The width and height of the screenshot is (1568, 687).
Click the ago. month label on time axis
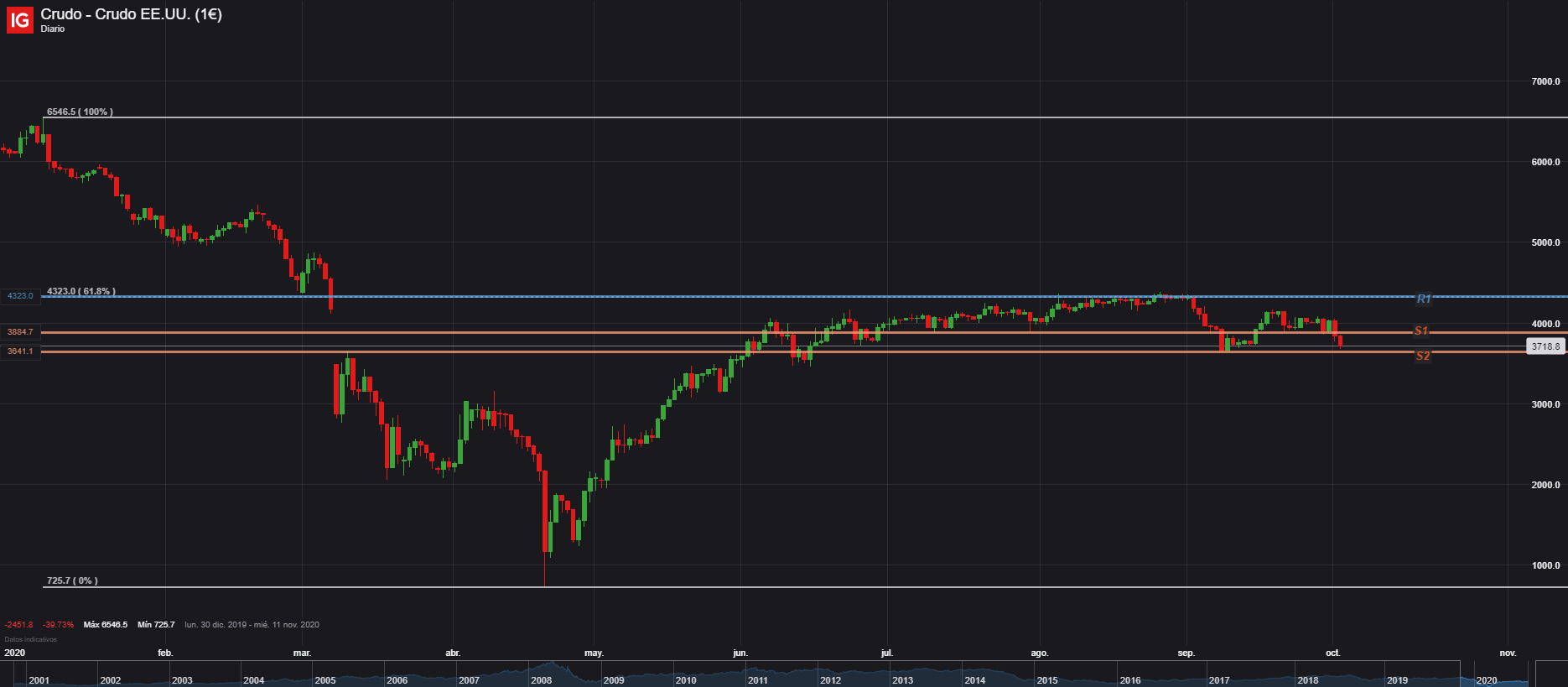(1040, 653)
